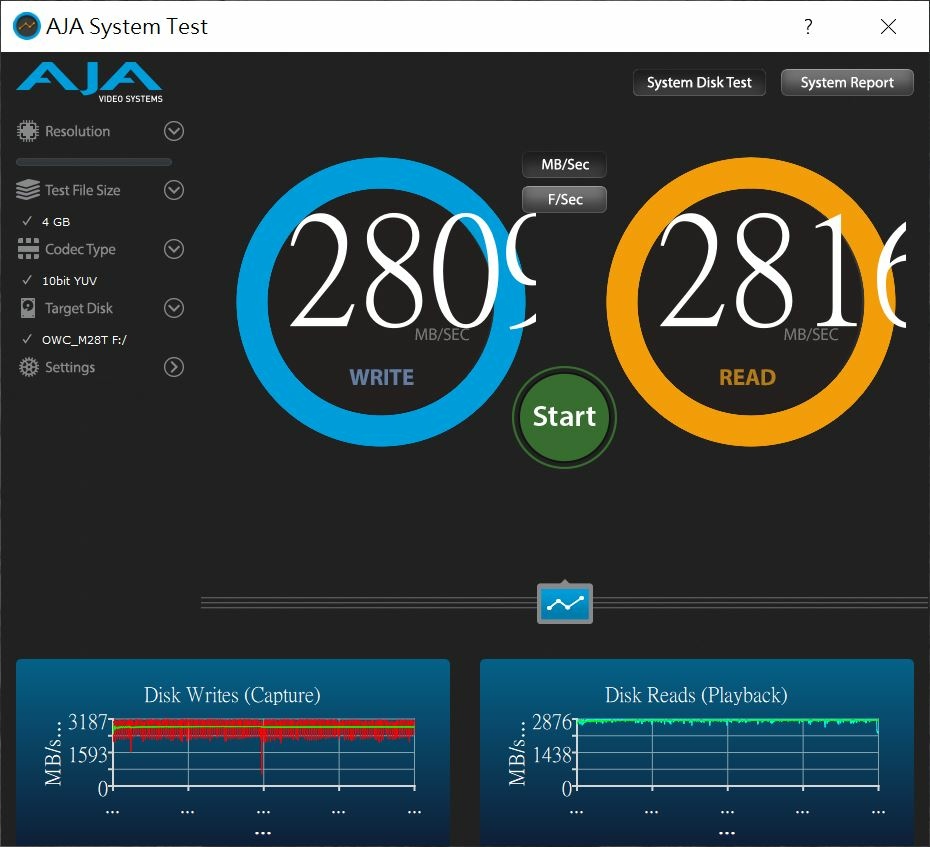Click the 1593 axis value on writes graph
Screen dimensions: 930x847
[x=88, y=755]
